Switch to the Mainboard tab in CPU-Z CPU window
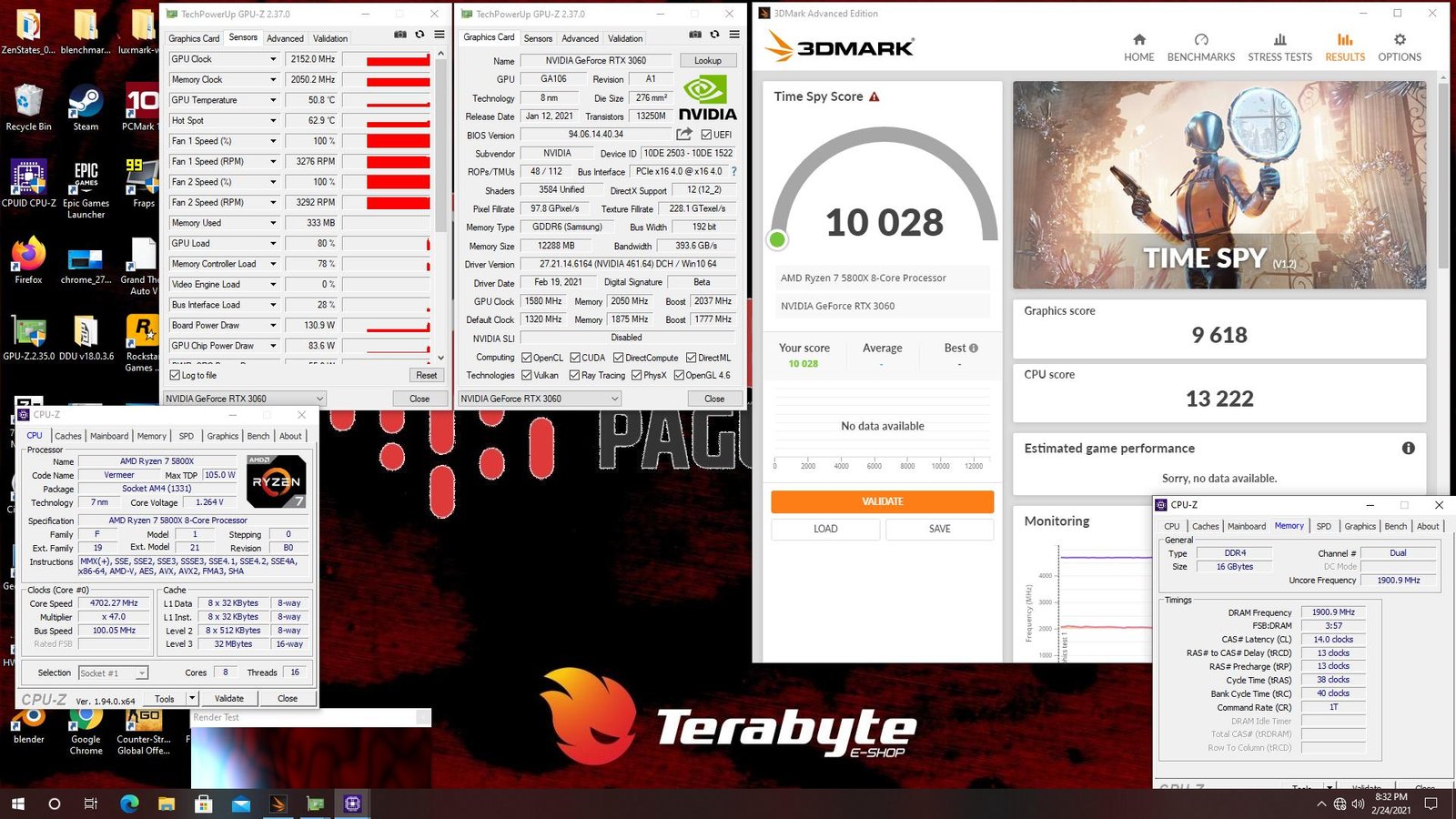1456x819 pixels. (109, 436)
